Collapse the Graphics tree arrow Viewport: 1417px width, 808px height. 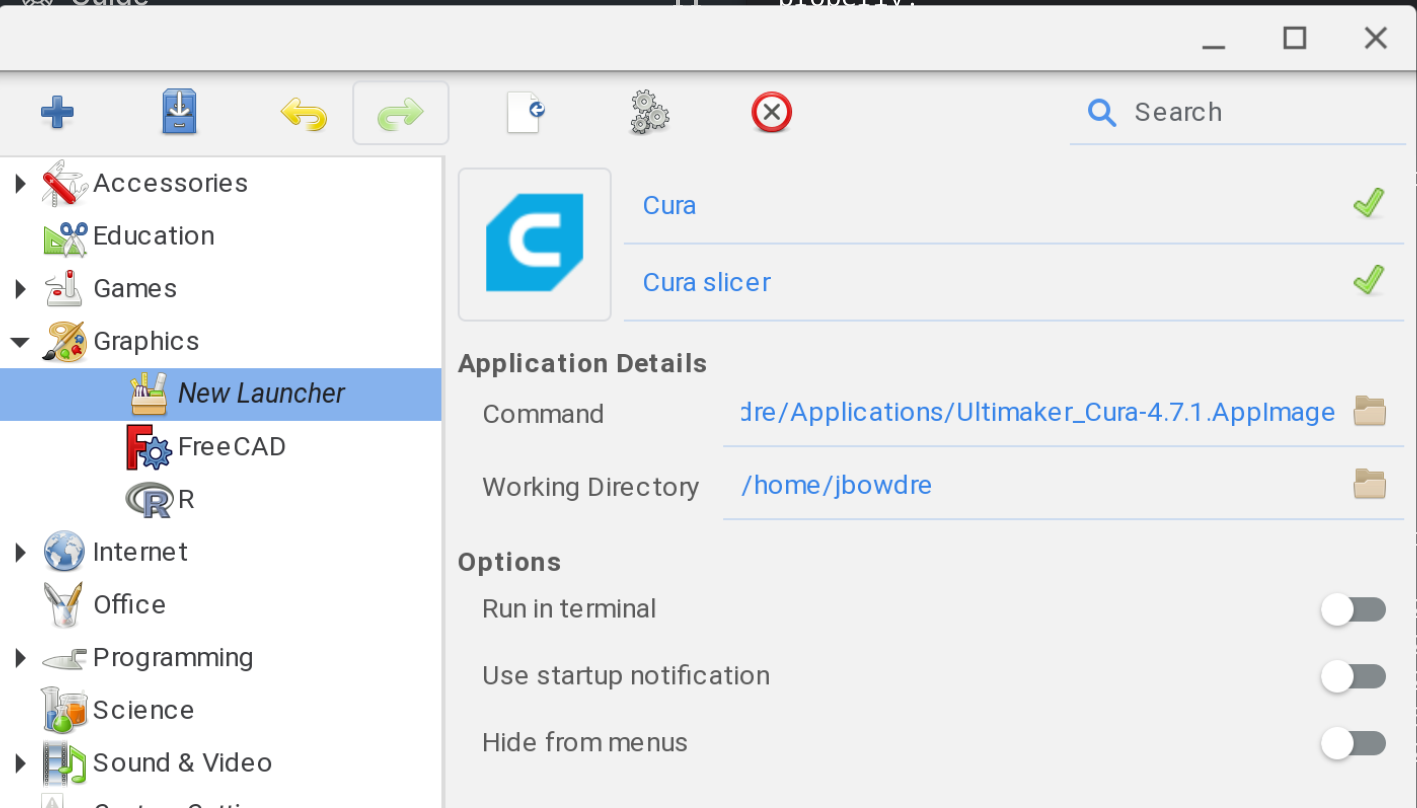(x=20, y=342)
